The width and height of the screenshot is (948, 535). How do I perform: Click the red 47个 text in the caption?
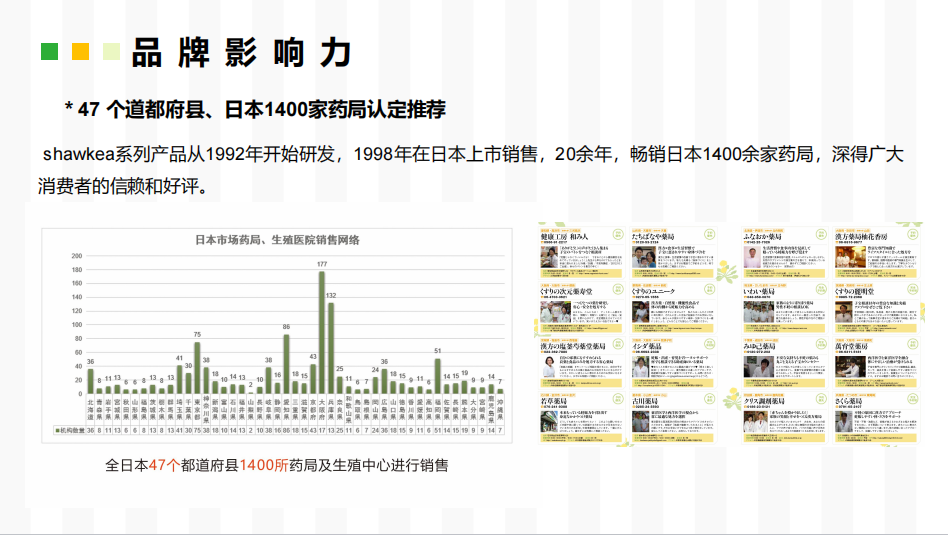click(x=163, y=465)
